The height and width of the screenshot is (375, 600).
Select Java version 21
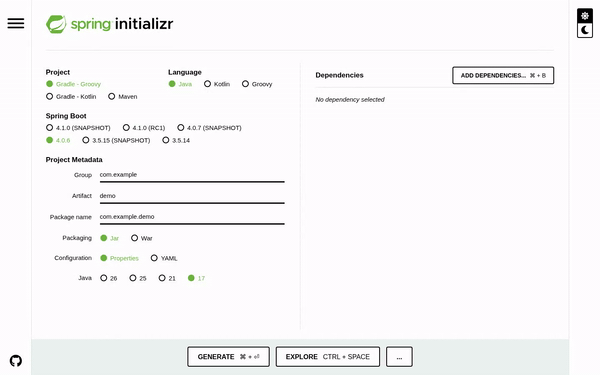point(167,278)
